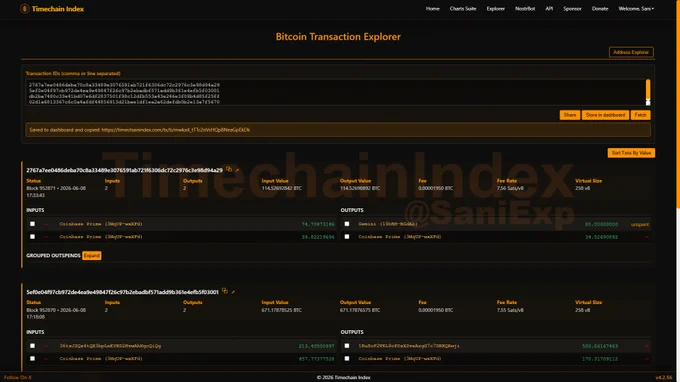The image size is (680, 382).
Task: Check Coinbase Prime output 170.31709112 checkbox
Action: tap(347, 359)
